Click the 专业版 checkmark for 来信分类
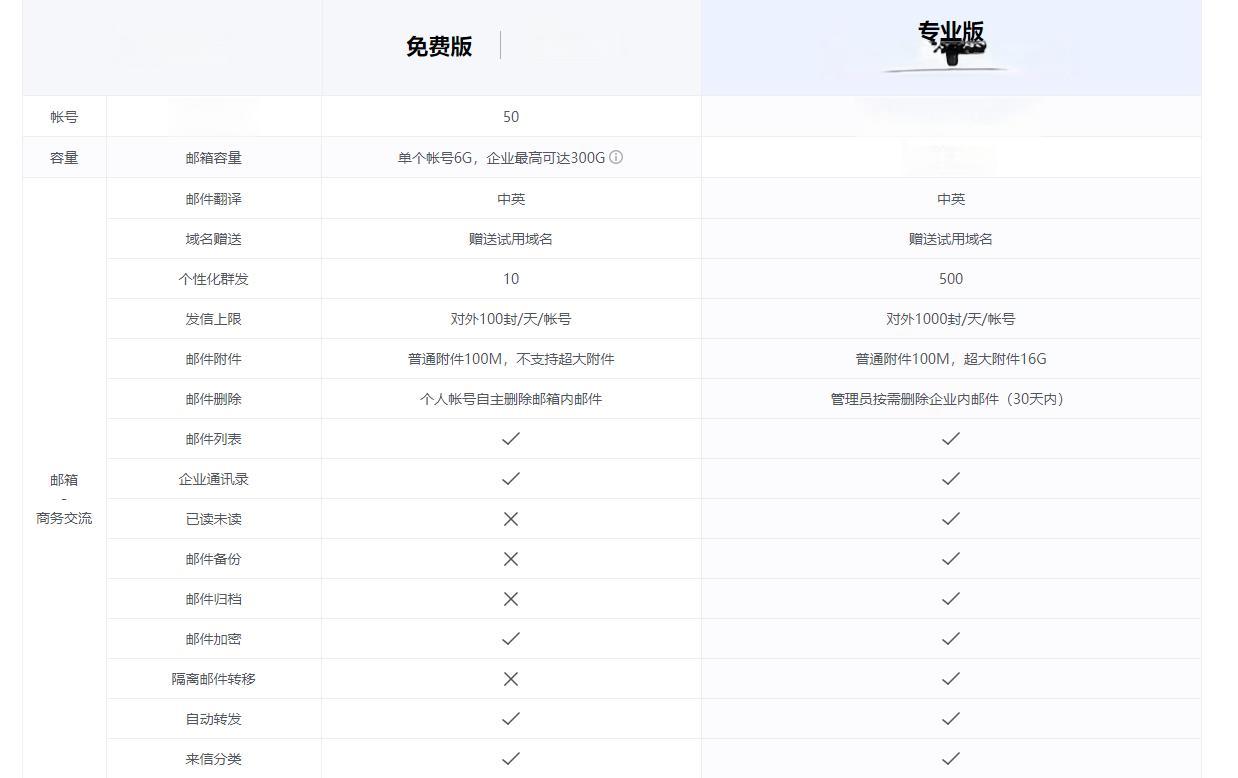The image size is (1238, 778). coord(951,759)
